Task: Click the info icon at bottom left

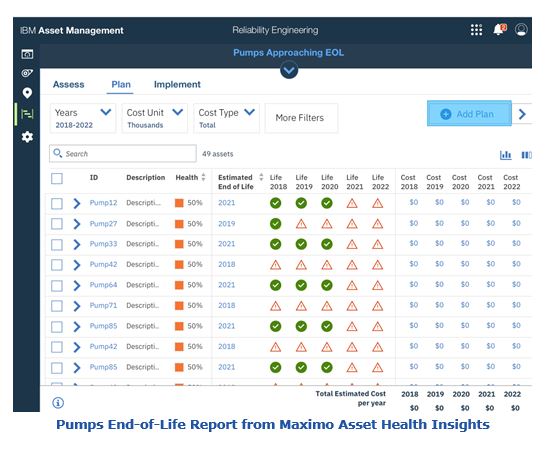Action: pos(58,403)
